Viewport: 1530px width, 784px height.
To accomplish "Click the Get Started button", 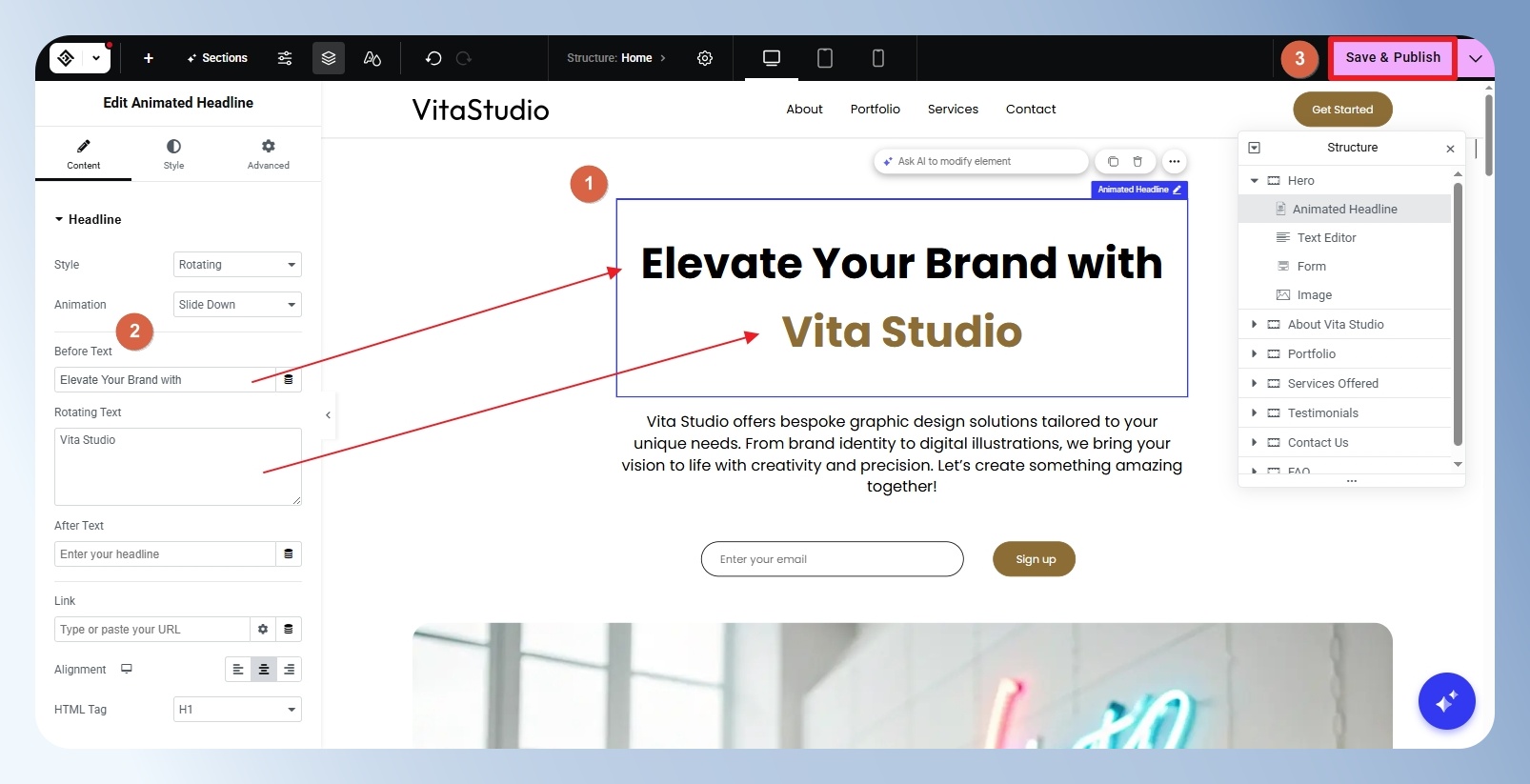I will coord(1342,110).
